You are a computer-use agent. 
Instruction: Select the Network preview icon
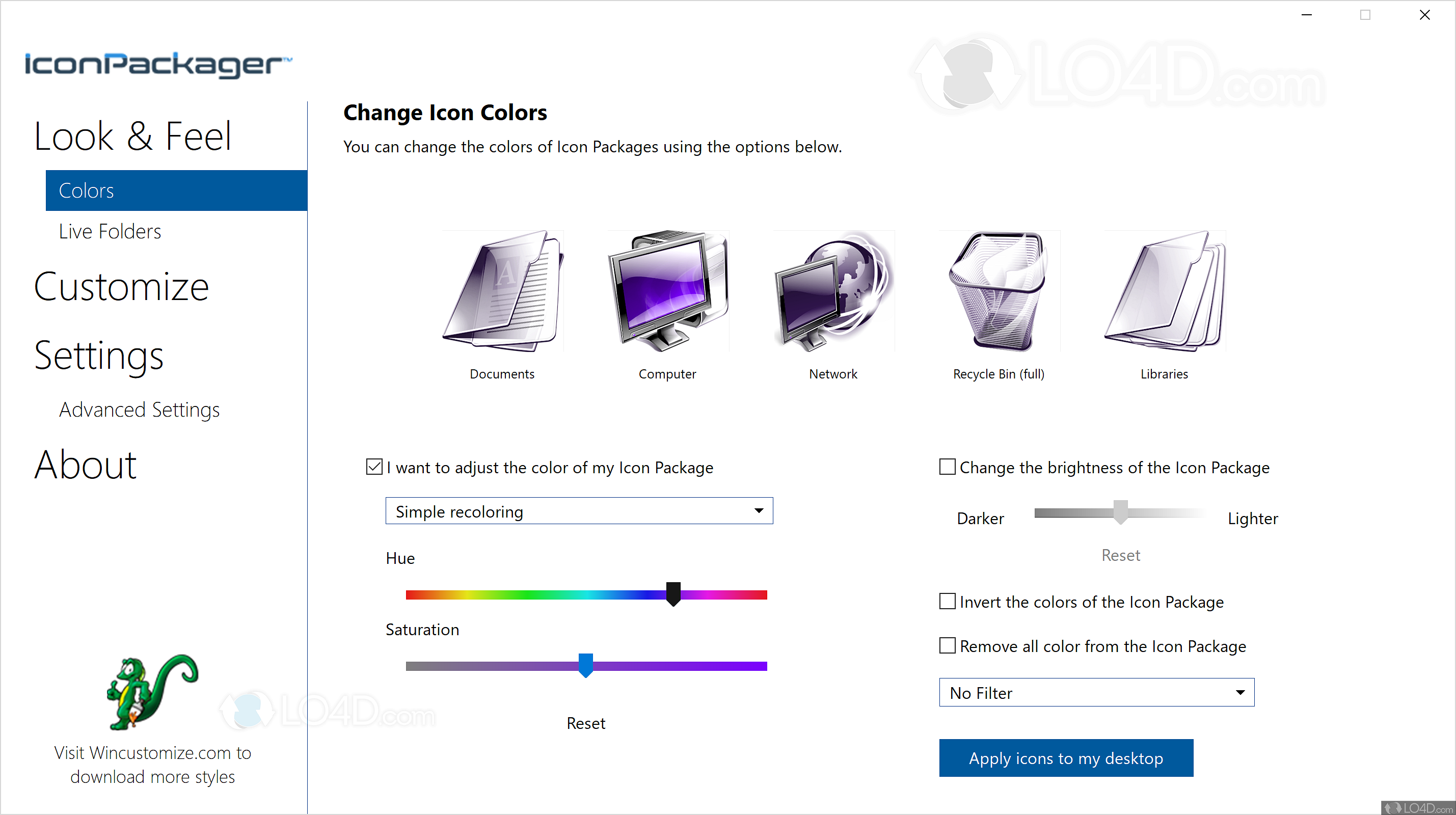tap(832, 291)
